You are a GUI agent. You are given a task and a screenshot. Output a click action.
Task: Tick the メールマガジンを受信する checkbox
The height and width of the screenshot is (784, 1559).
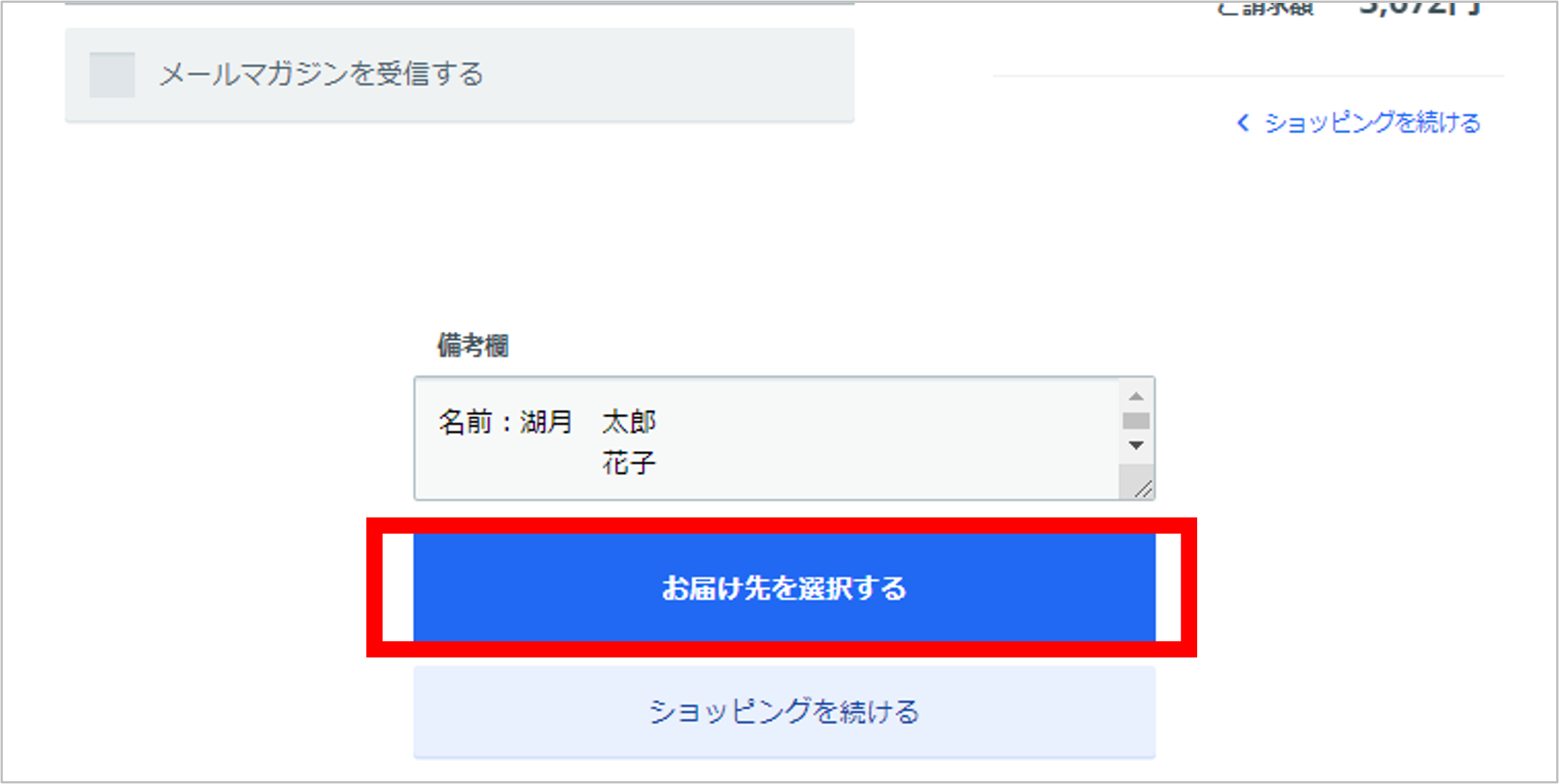click(112, 75)
